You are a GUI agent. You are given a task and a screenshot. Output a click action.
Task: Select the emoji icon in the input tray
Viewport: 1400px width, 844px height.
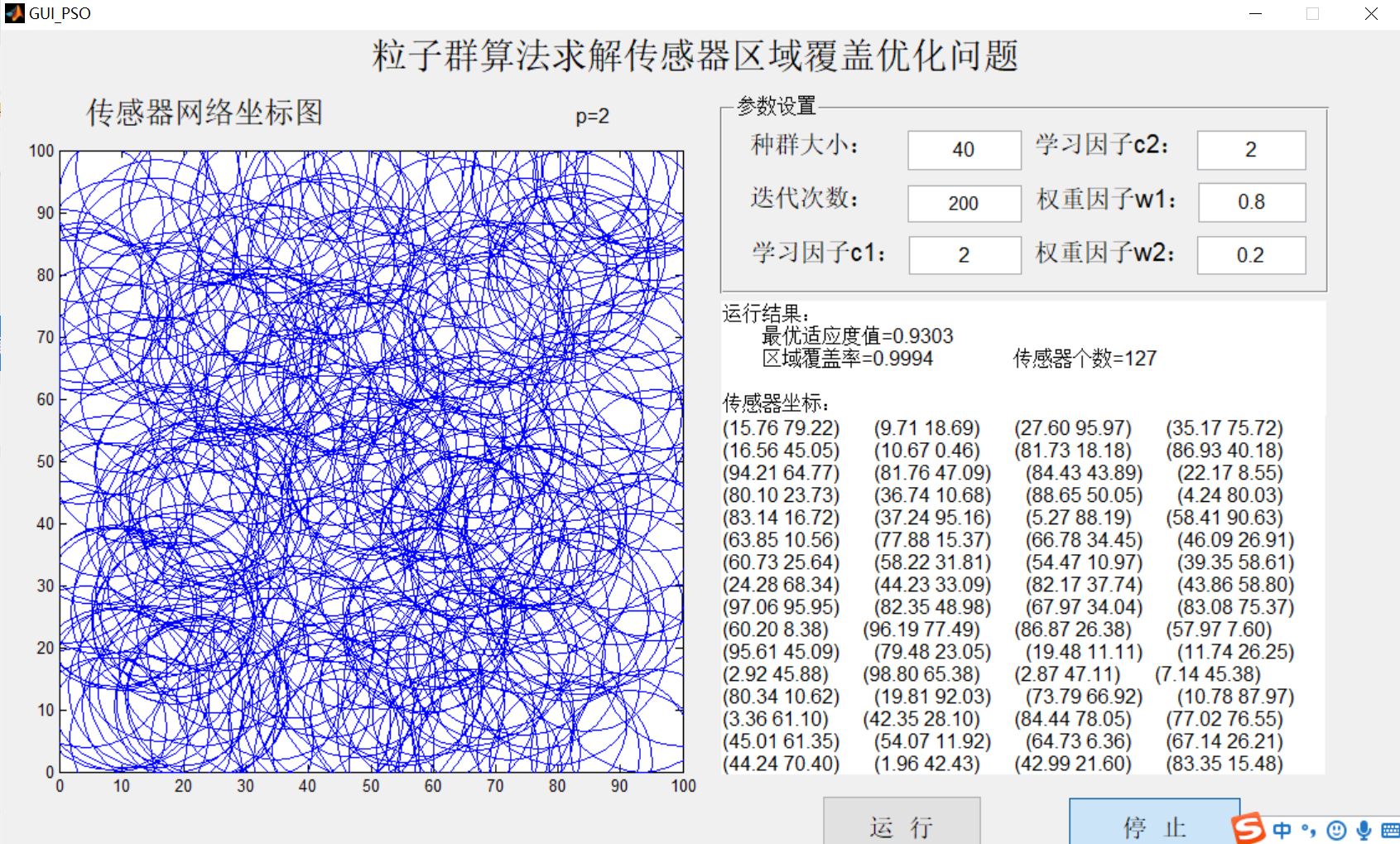click(x=1337, y=829)
